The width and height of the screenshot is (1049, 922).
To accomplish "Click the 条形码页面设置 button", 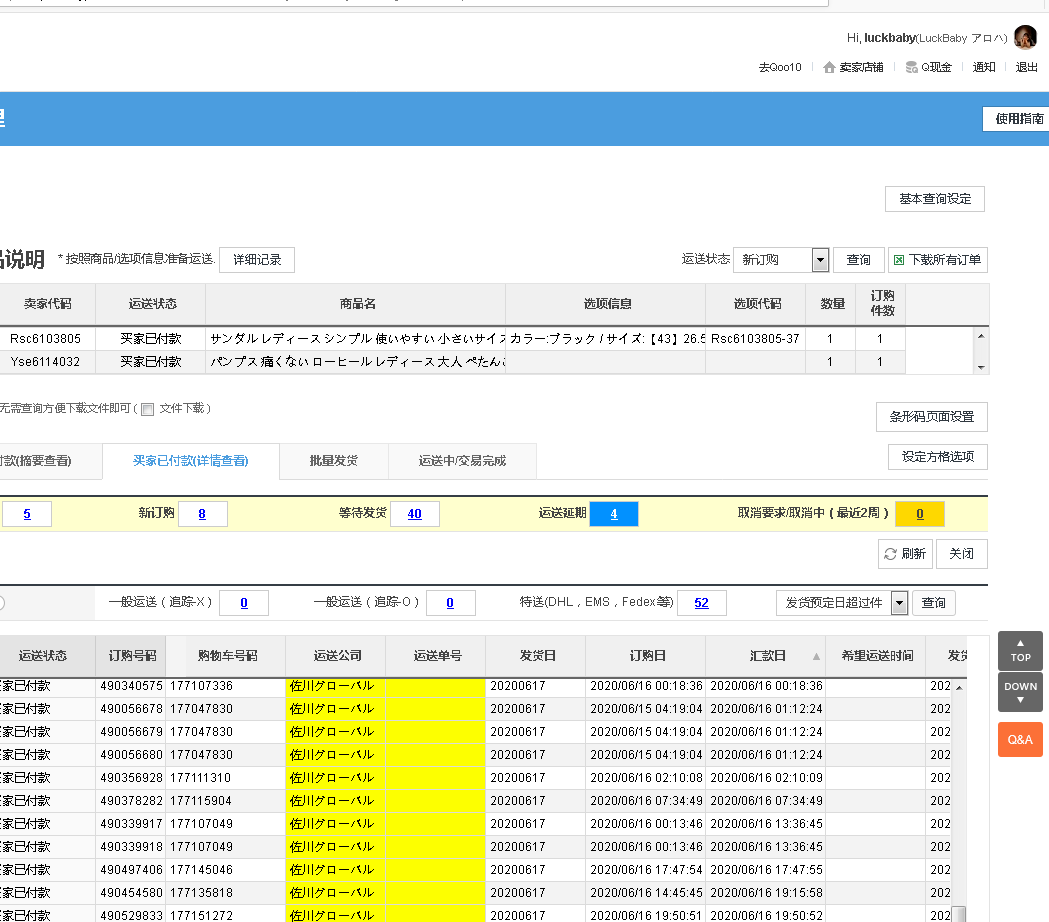I will pyautogui.click(x=931, y=417).
